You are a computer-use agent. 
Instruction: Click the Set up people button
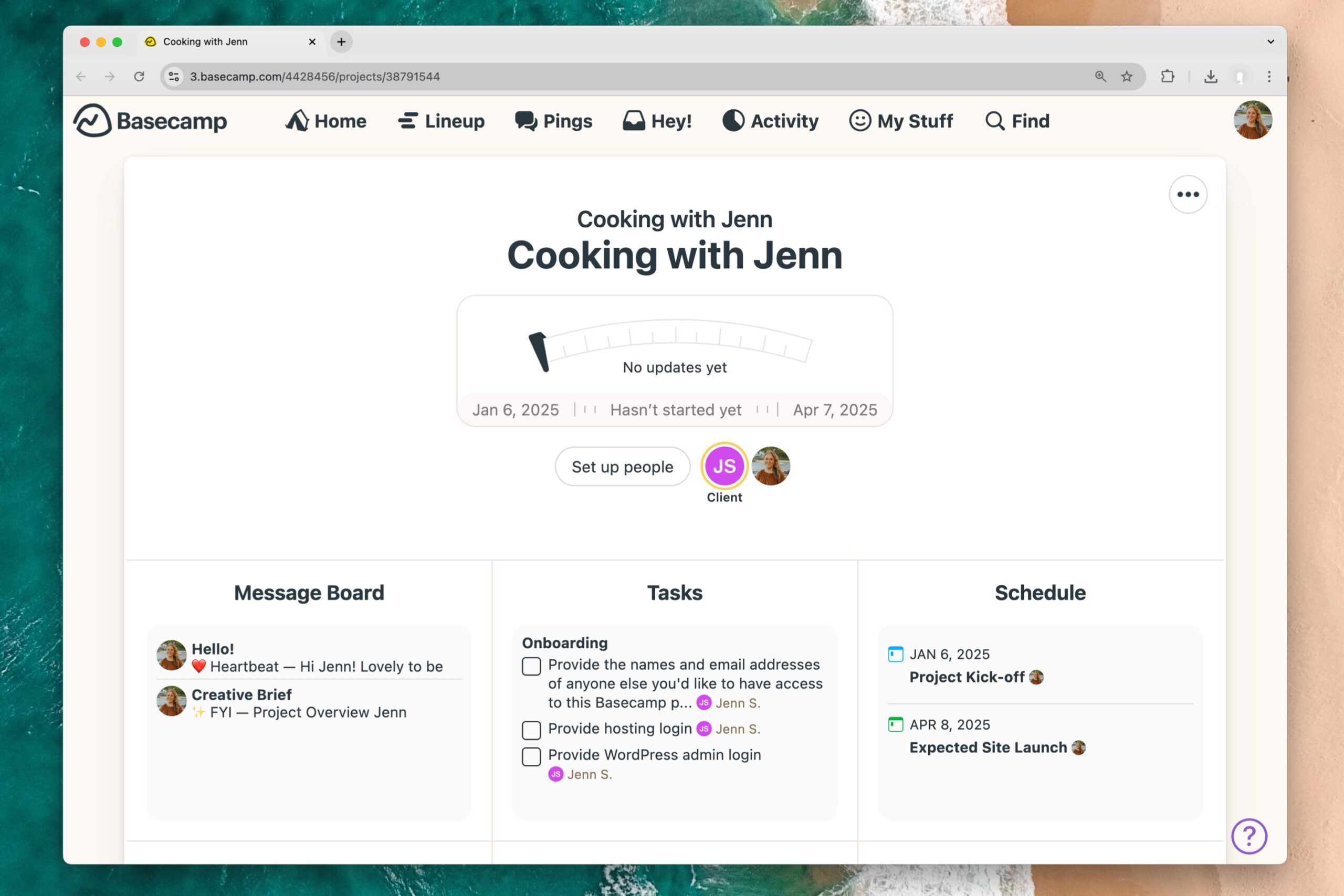pos(622,466)
